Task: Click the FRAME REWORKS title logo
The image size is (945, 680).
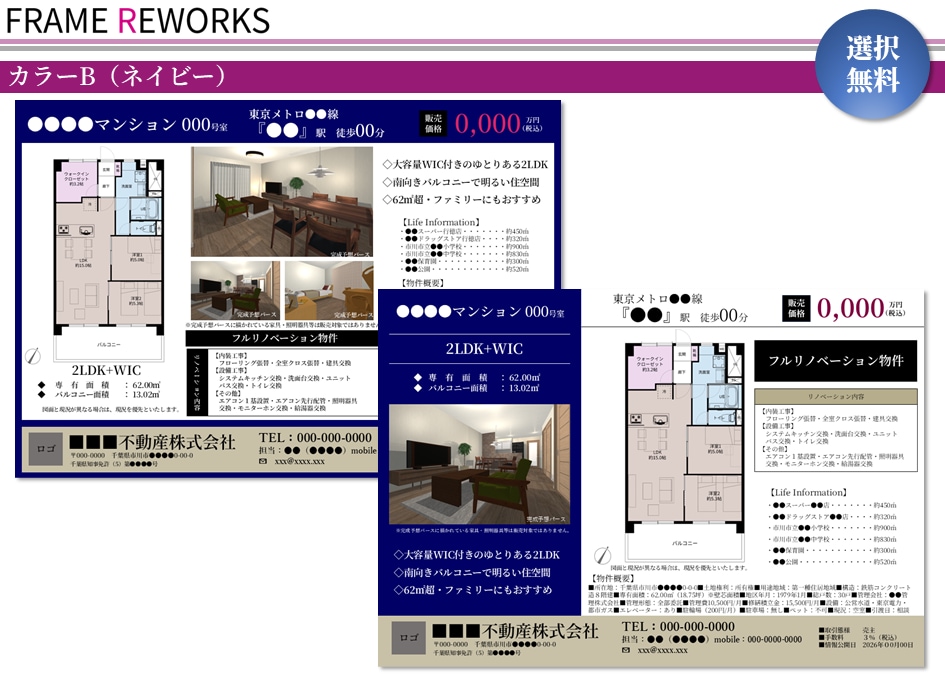Action: pos(138,20)
